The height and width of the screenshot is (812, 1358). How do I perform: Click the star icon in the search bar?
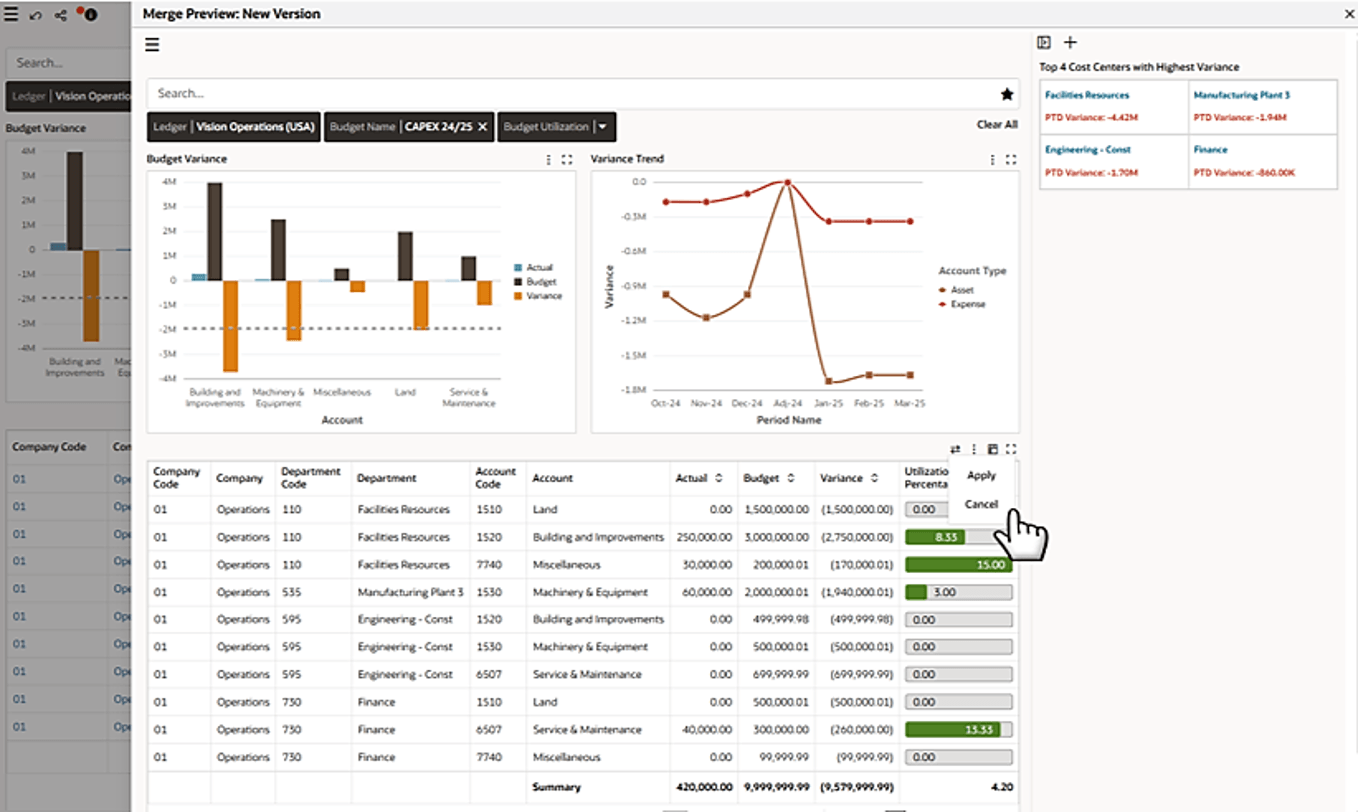pyautogui.click(x=1007, y=94)
